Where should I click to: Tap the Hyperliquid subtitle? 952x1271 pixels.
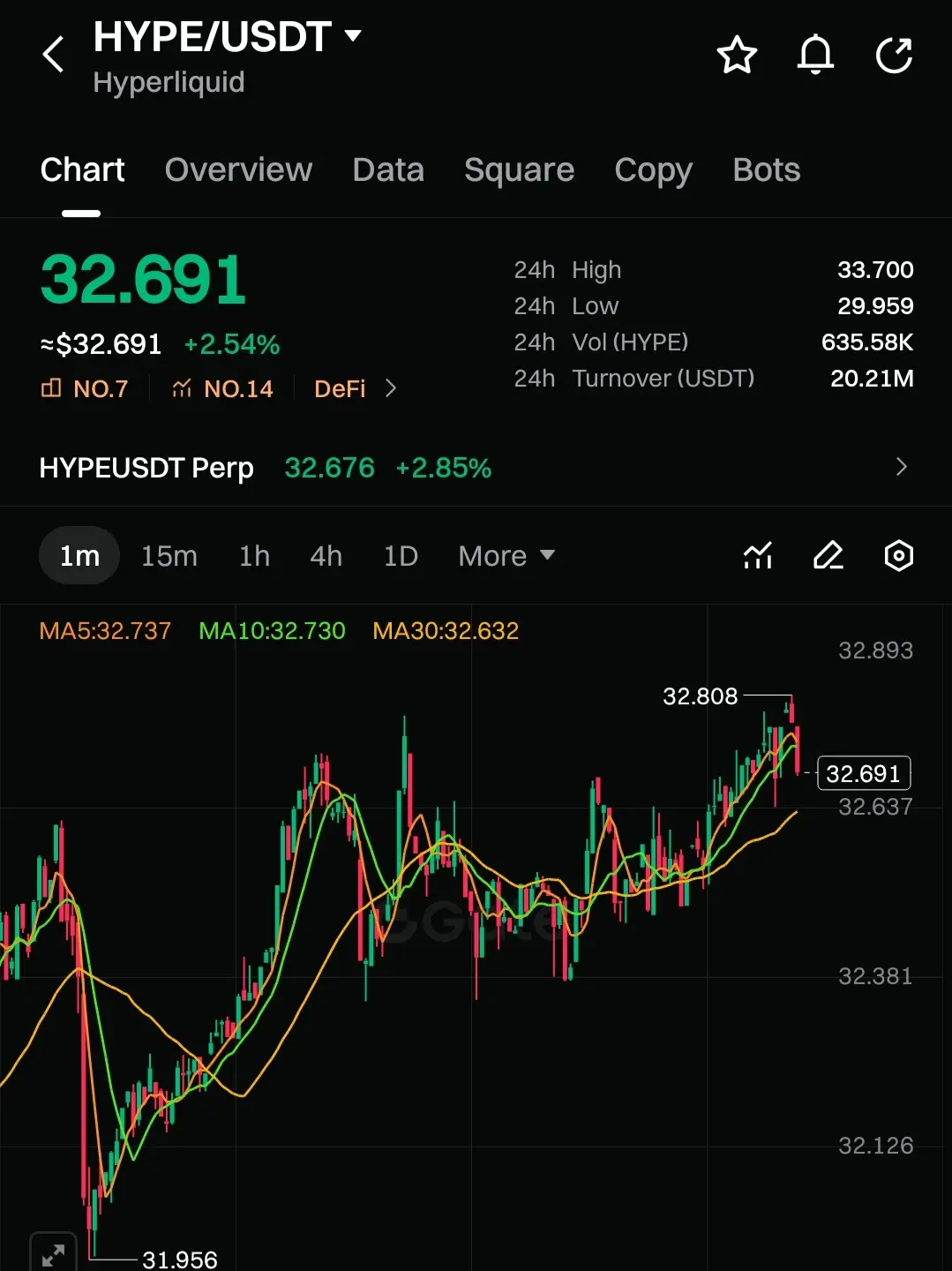(169, 82)
